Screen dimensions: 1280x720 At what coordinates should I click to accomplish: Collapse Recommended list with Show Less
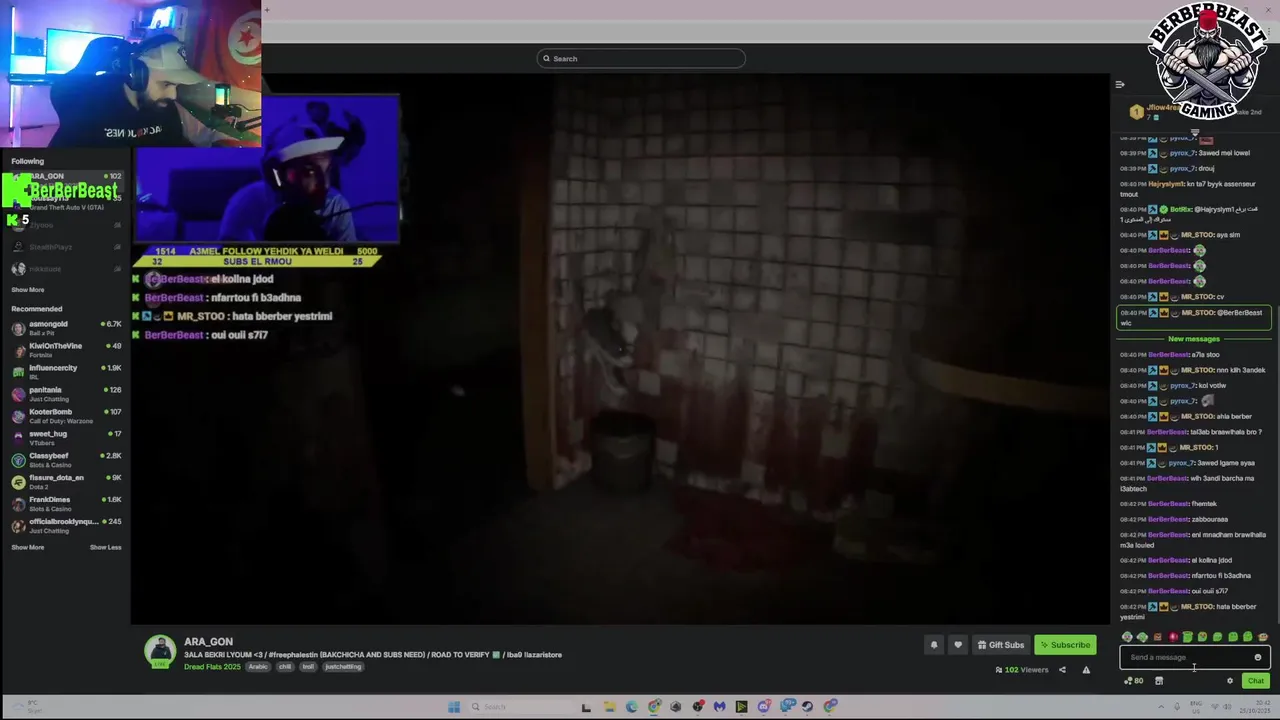105,547
